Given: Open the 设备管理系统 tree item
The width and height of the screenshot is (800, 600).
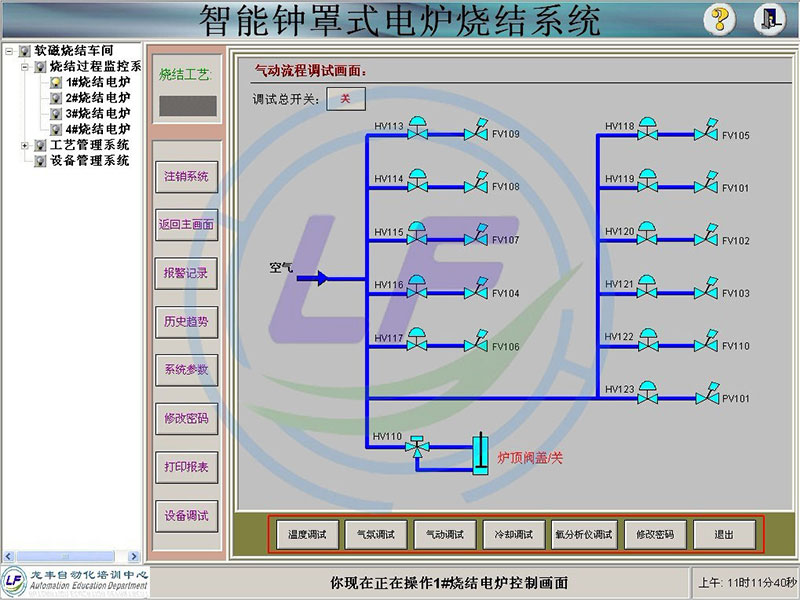Looking at the screenshot, I should (89, 160).
